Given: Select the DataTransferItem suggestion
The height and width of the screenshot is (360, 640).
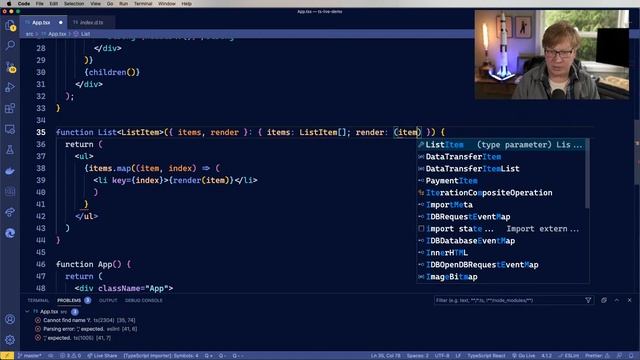Looking at the screenshot, I should pyautogui.click(x=501, y=157).
